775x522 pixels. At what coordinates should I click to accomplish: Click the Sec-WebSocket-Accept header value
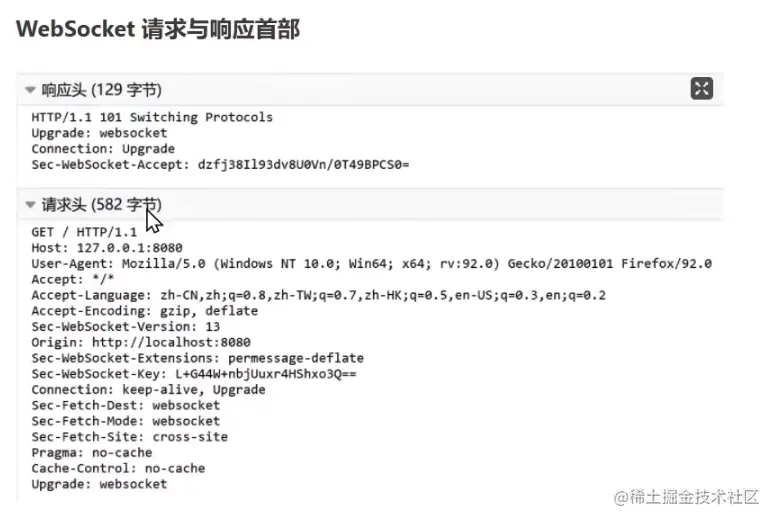tap(303, 165)
